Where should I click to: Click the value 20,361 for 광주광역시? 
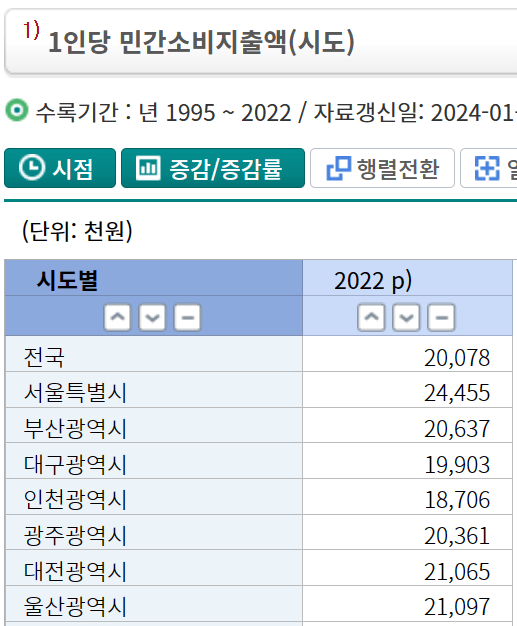tap(457, 536)
